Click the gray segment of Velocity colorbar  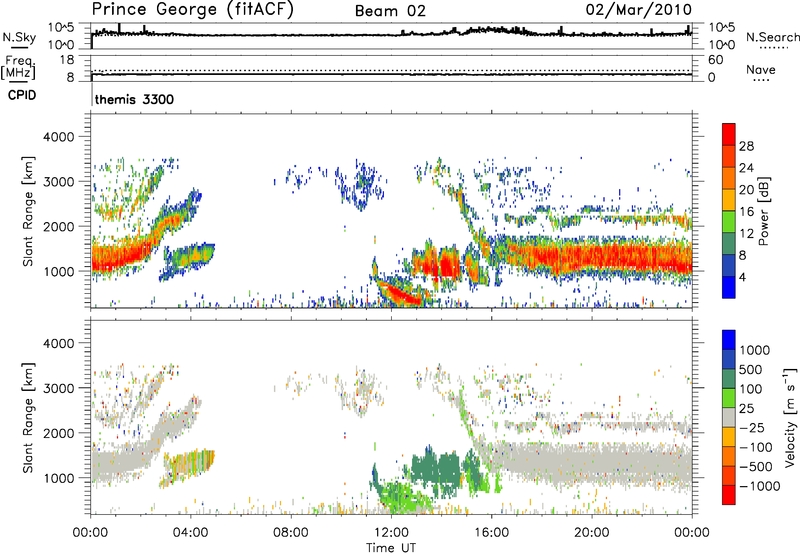[x=729, y=417]
